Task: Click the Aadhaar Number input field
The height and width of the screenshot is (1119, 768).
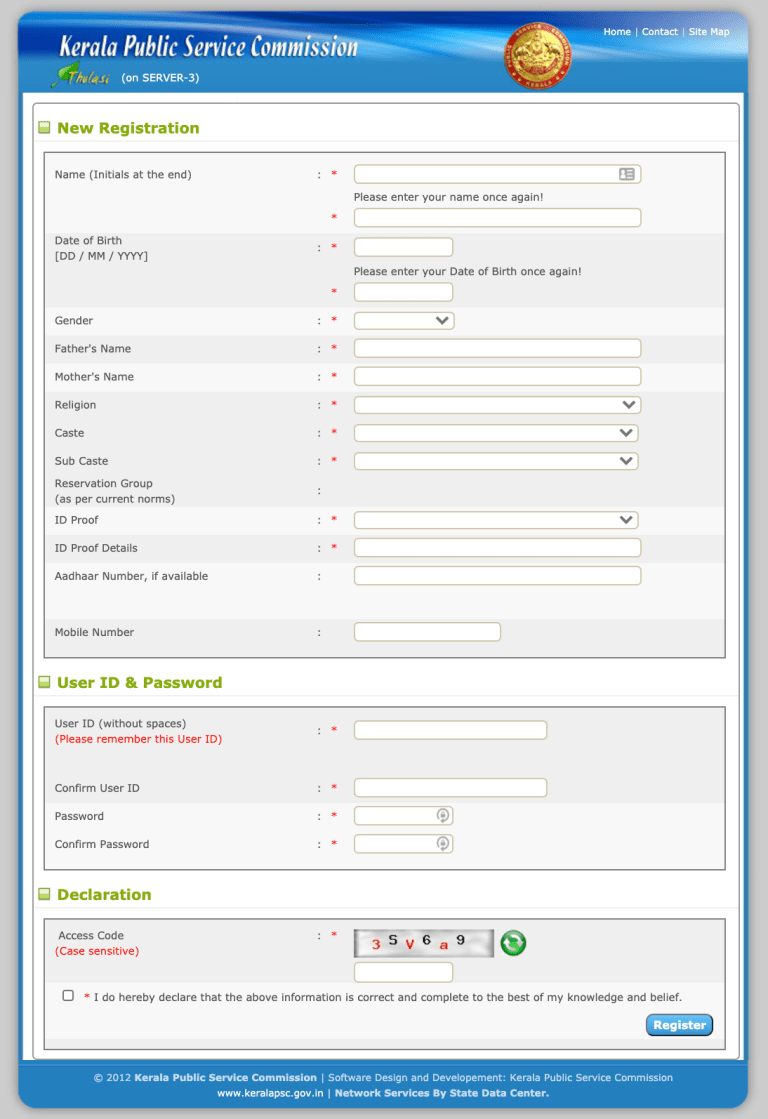Action: point(497,576)
